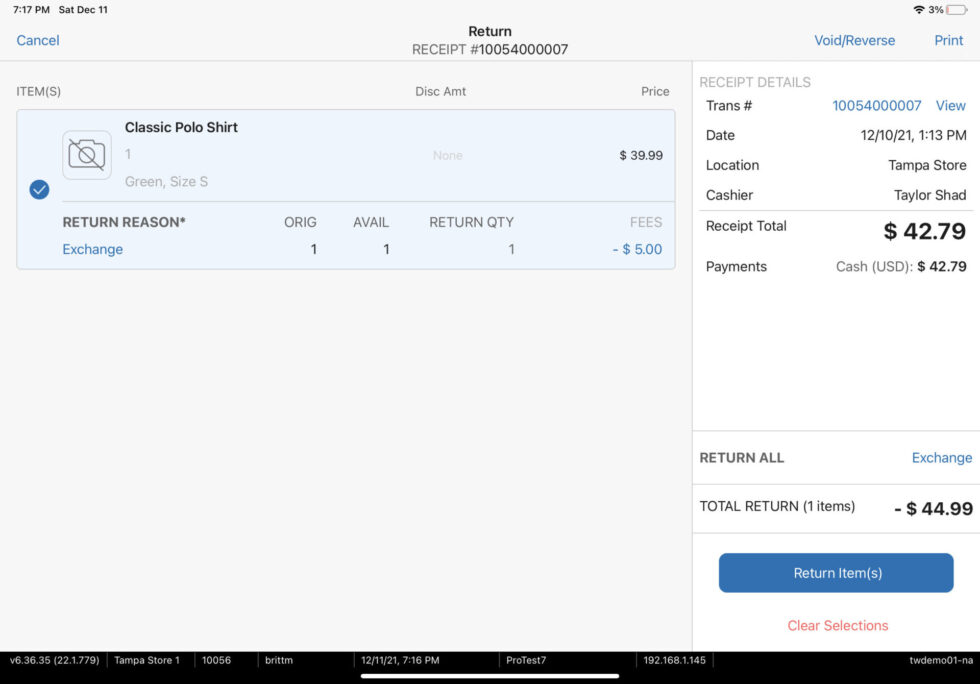Toggle Return All via the Exchange option
The width and height of the screenshot is (980, 684).
941,457
